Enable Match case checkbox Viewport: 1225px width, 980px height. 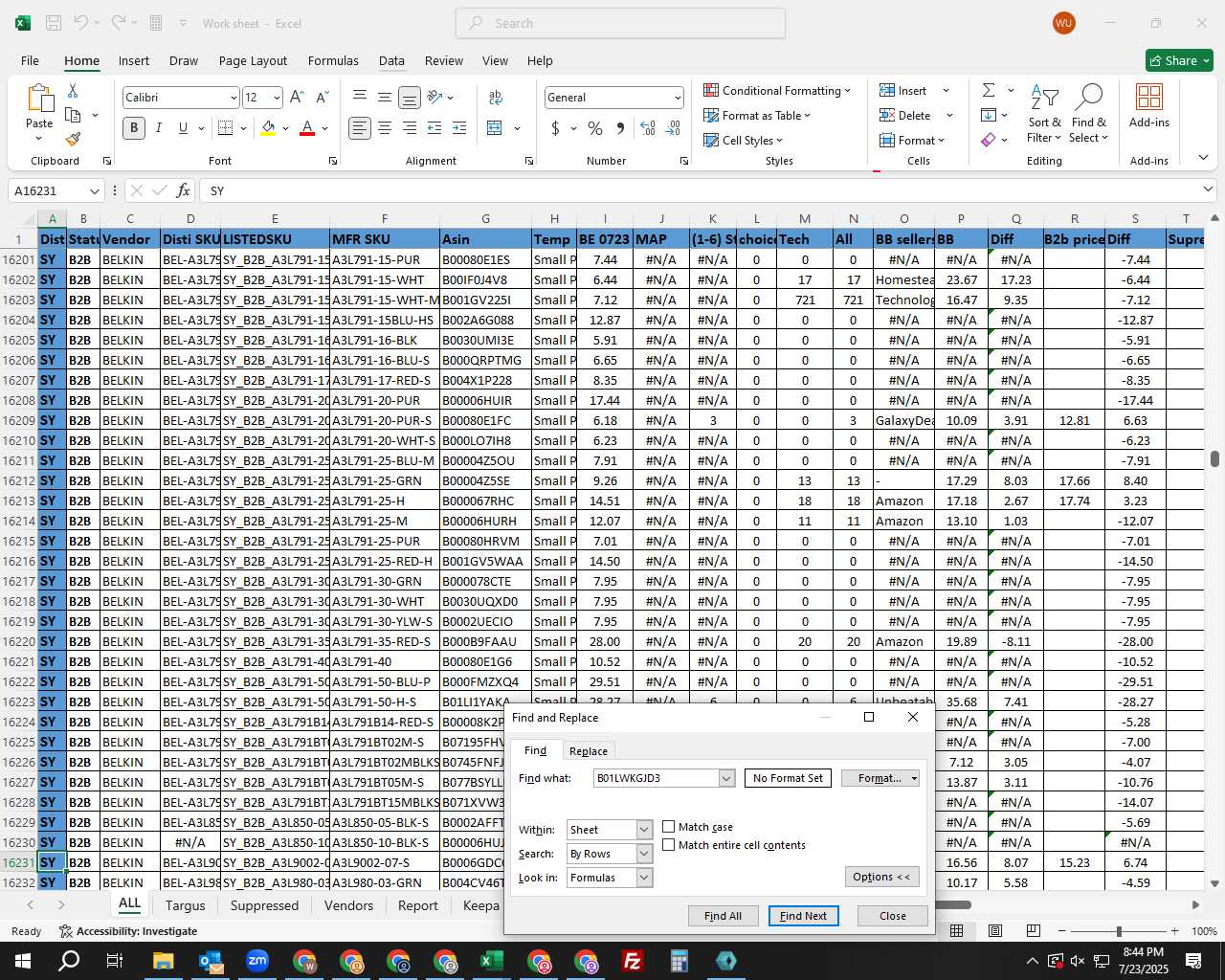tap(669, 827)
